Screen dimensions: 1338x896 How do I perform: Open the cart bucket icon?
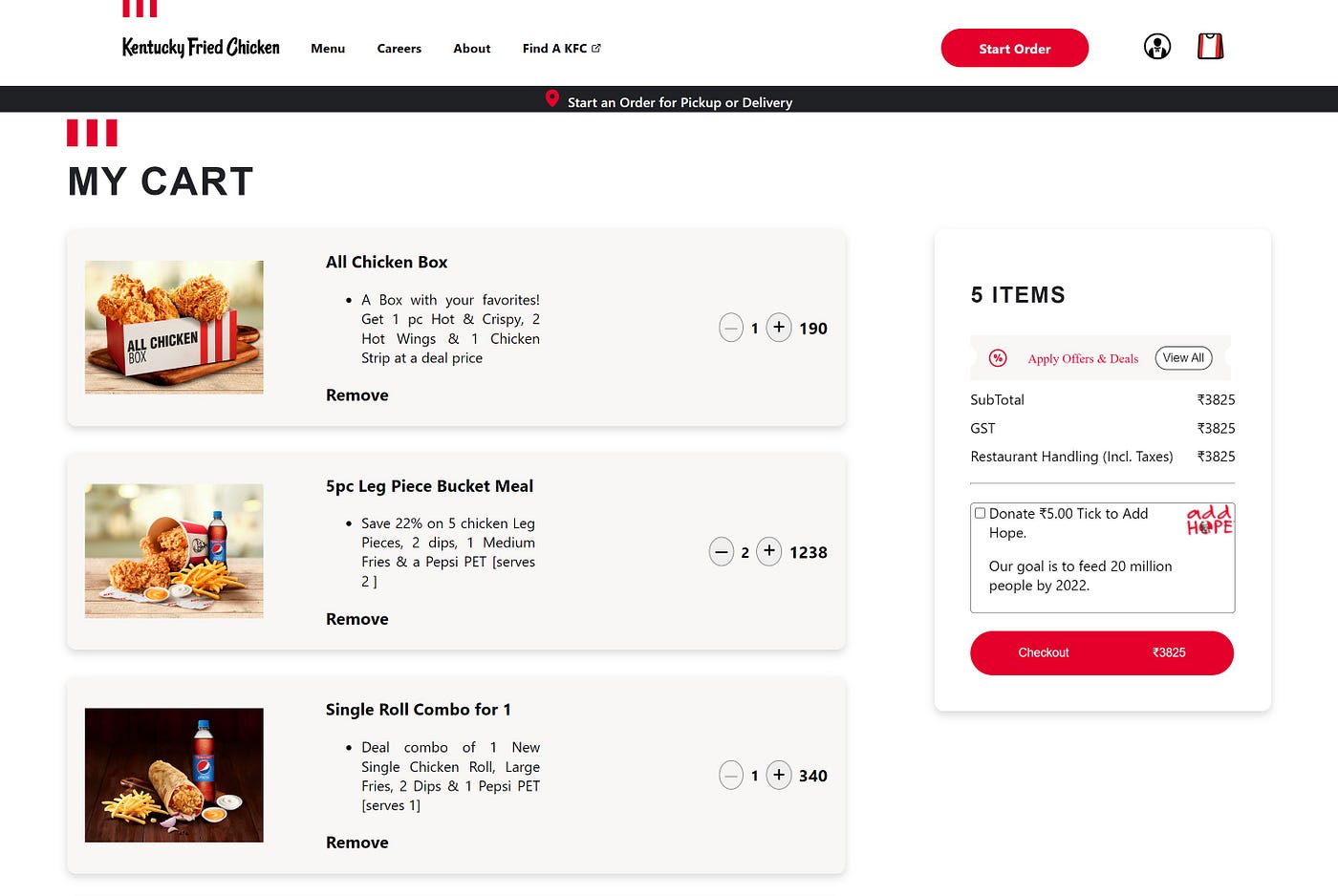click(x=1210, y=45)
